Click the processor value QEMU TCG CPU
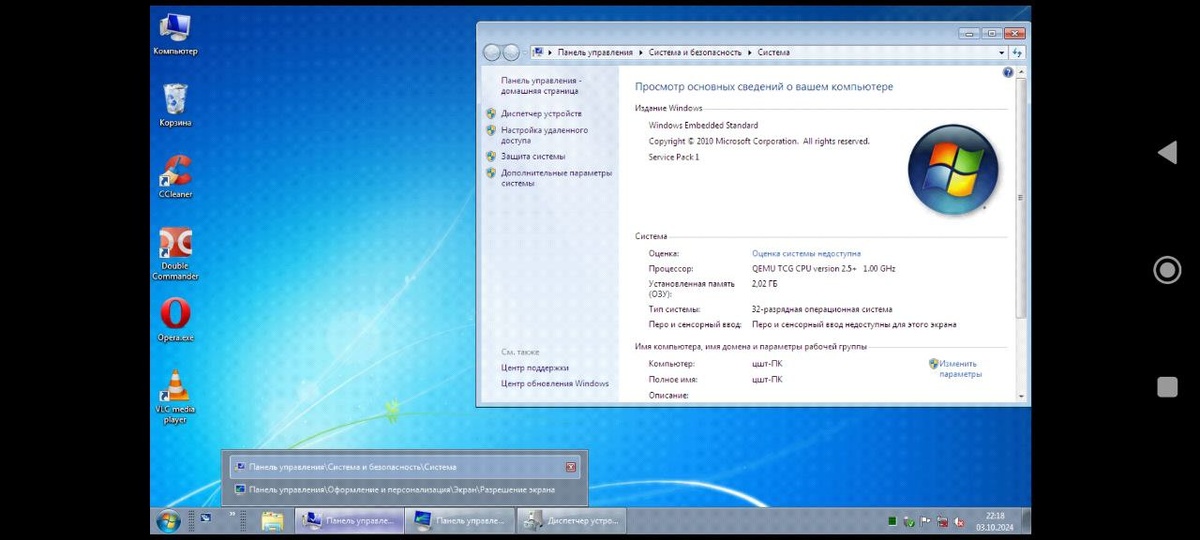Viewport: 1200px width, 540px height. point(823,269)
